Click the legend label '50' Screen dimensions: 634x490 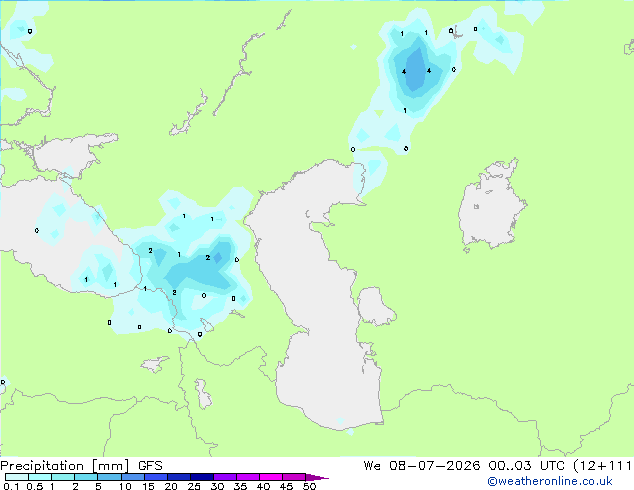(309, 486)
